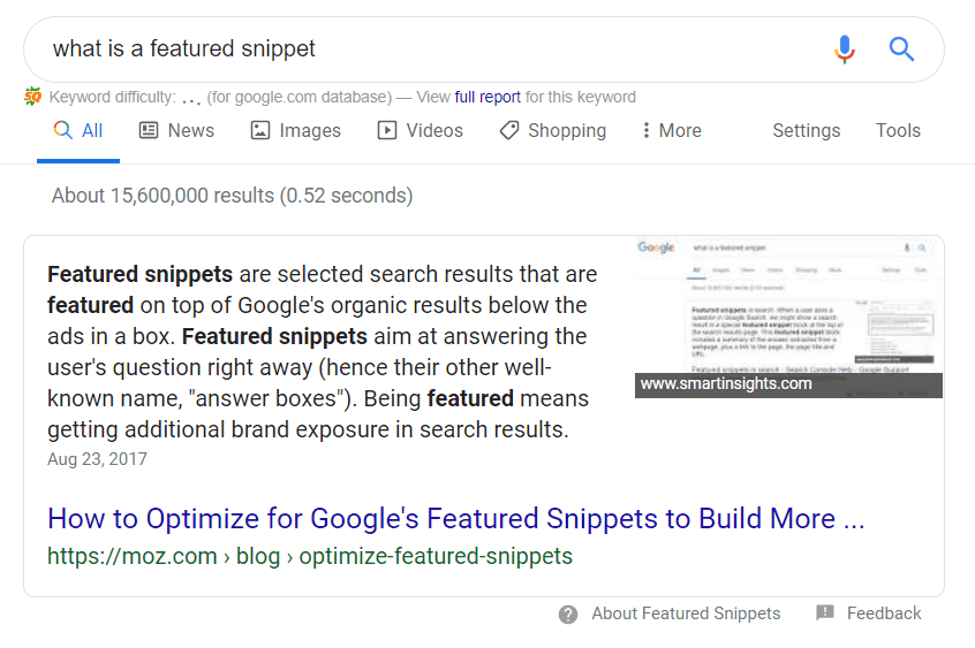Click the SEO extension badge beside Keyword difficulty

tap(33, 96)
